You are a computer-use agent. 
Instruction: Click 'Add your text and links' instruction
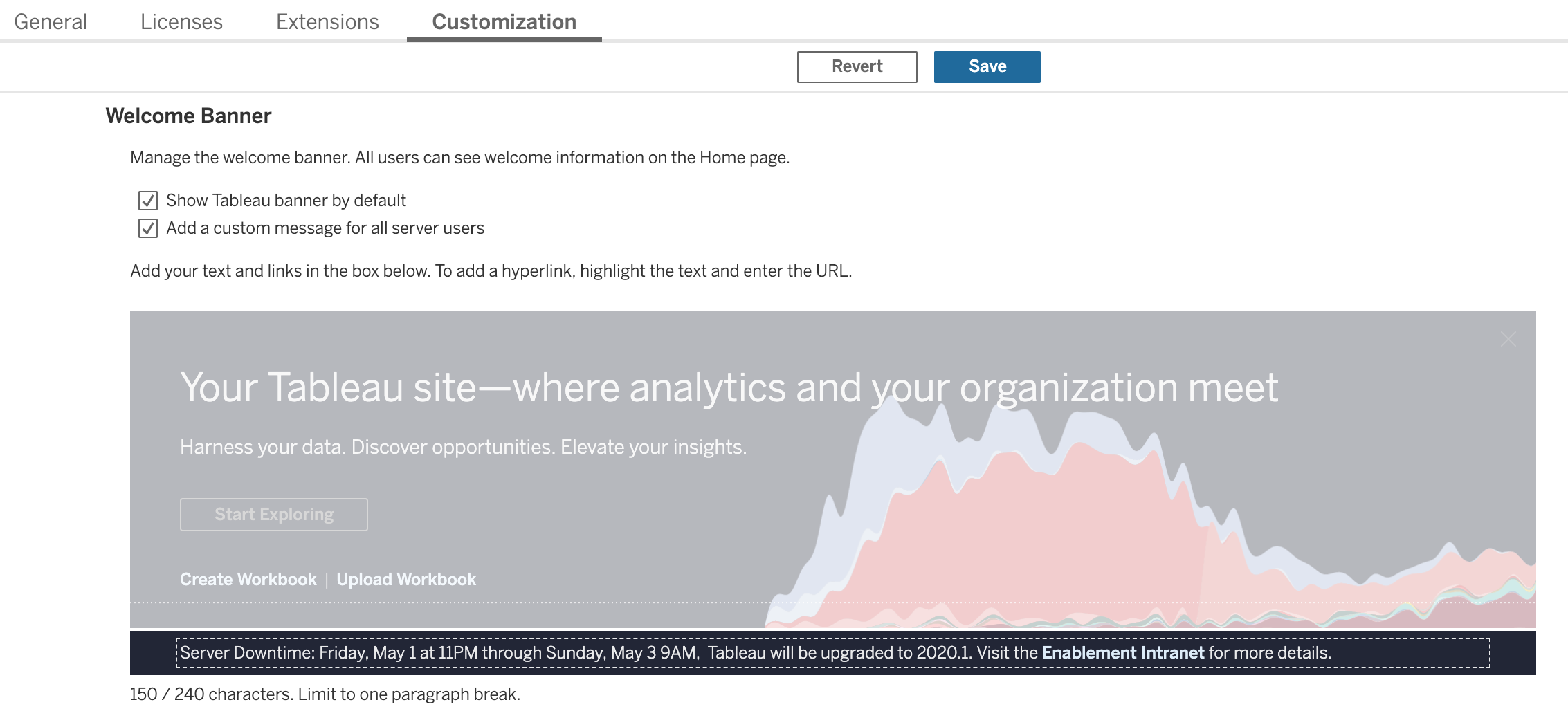pyautogui.click(x=491, y=271)
